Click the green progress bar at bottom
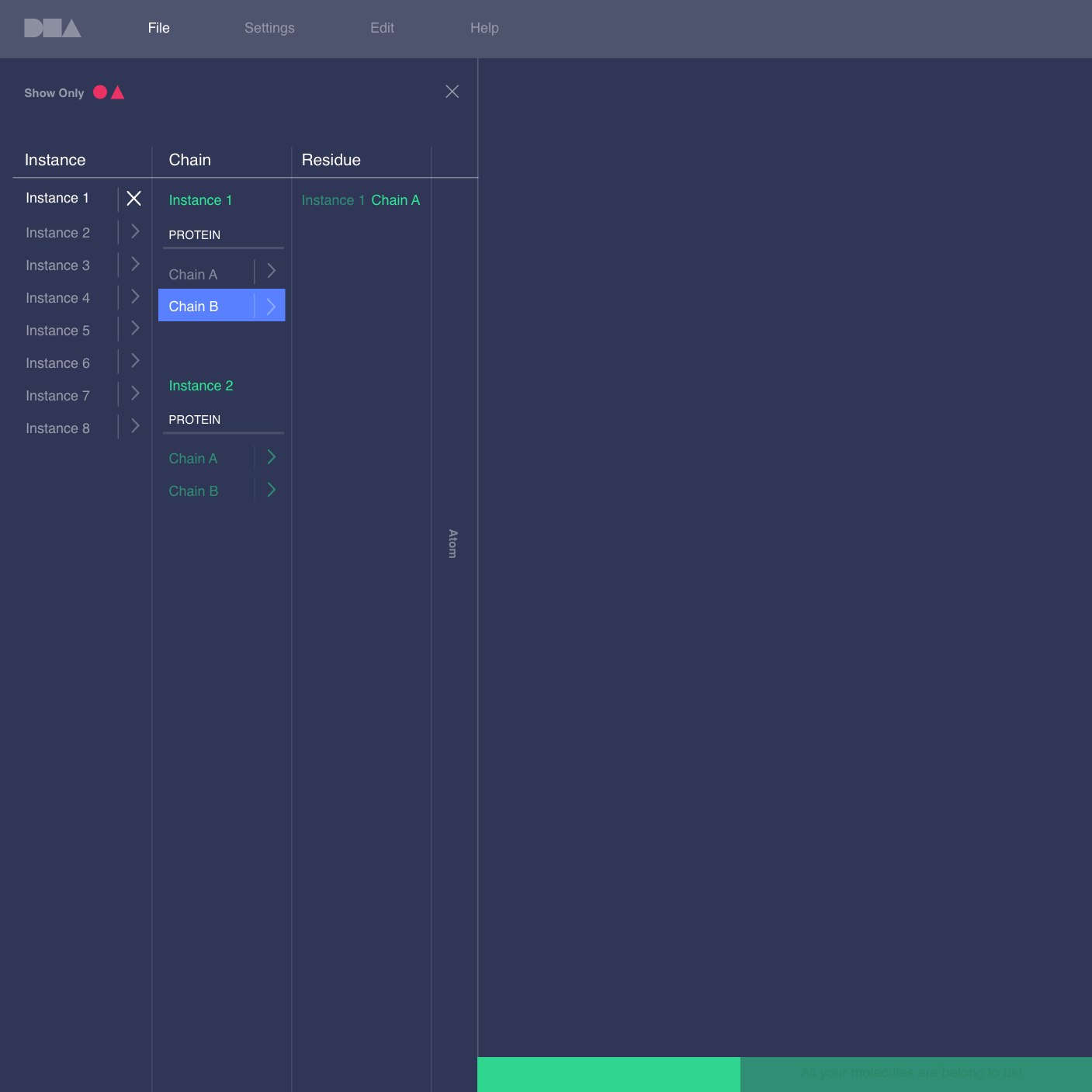1092x1092 pixels. (x=608, y=1073)
